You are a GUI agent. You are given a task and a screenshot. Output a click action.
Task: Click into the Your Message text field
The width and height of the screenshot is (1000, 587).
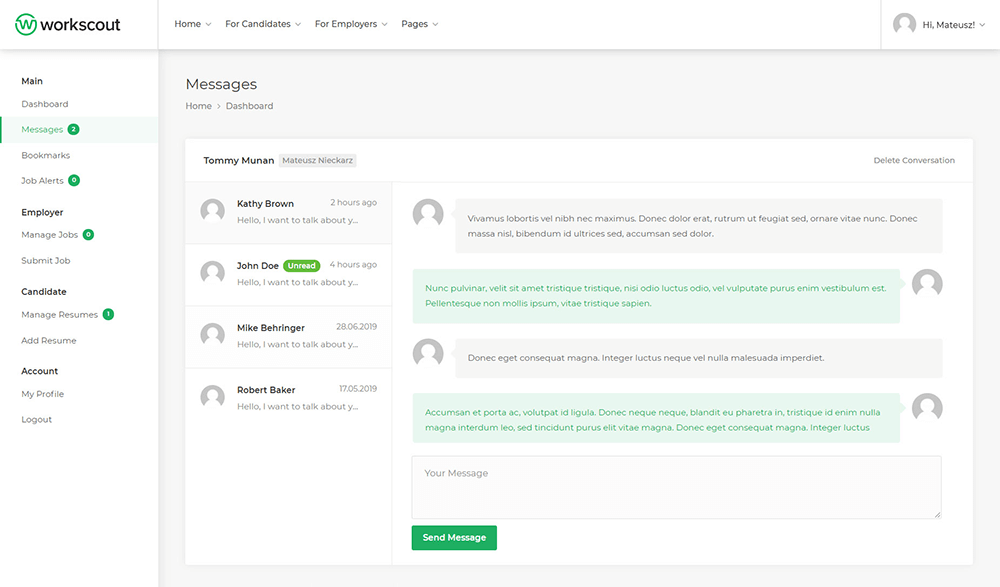point(676,487)
